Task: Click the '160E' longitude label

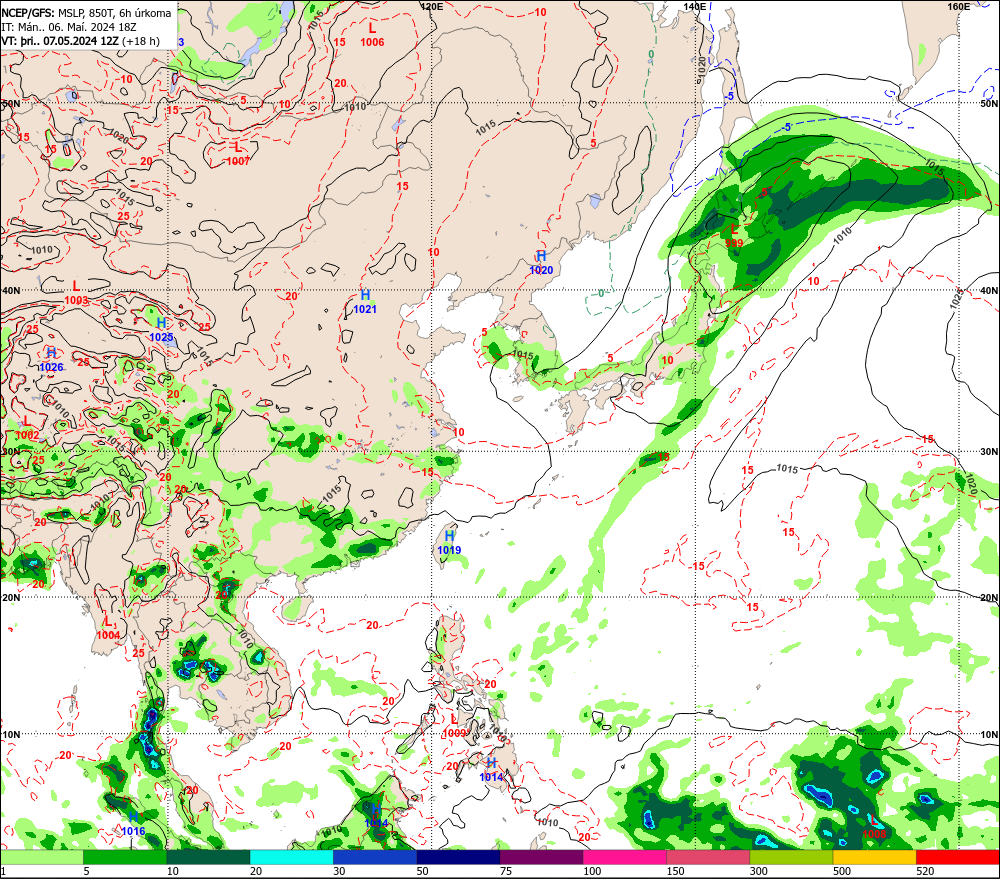Action: click(x=959, y=6)
